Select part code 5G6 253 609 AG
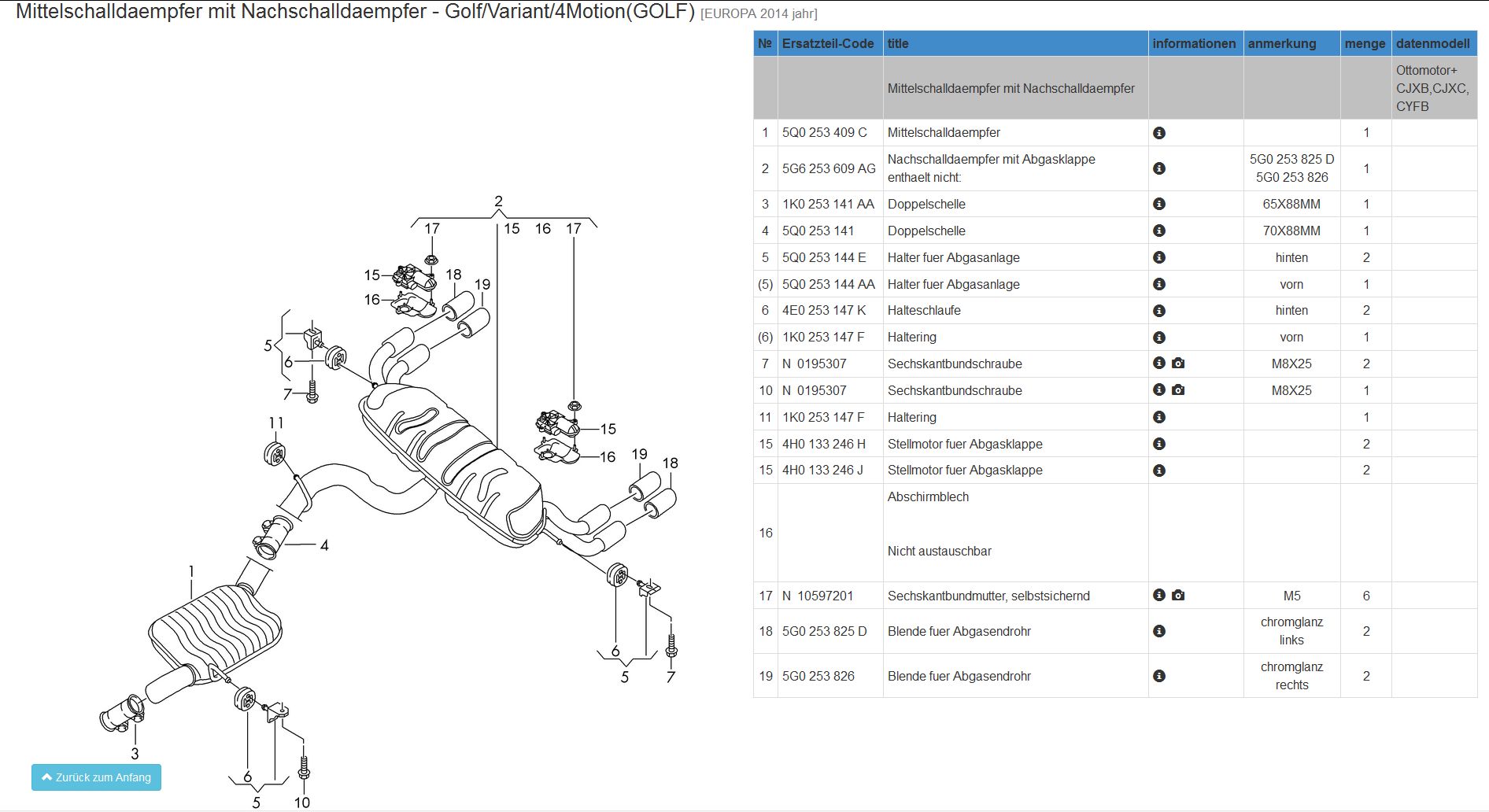1489x812 pixels. (x=828, y=168)
